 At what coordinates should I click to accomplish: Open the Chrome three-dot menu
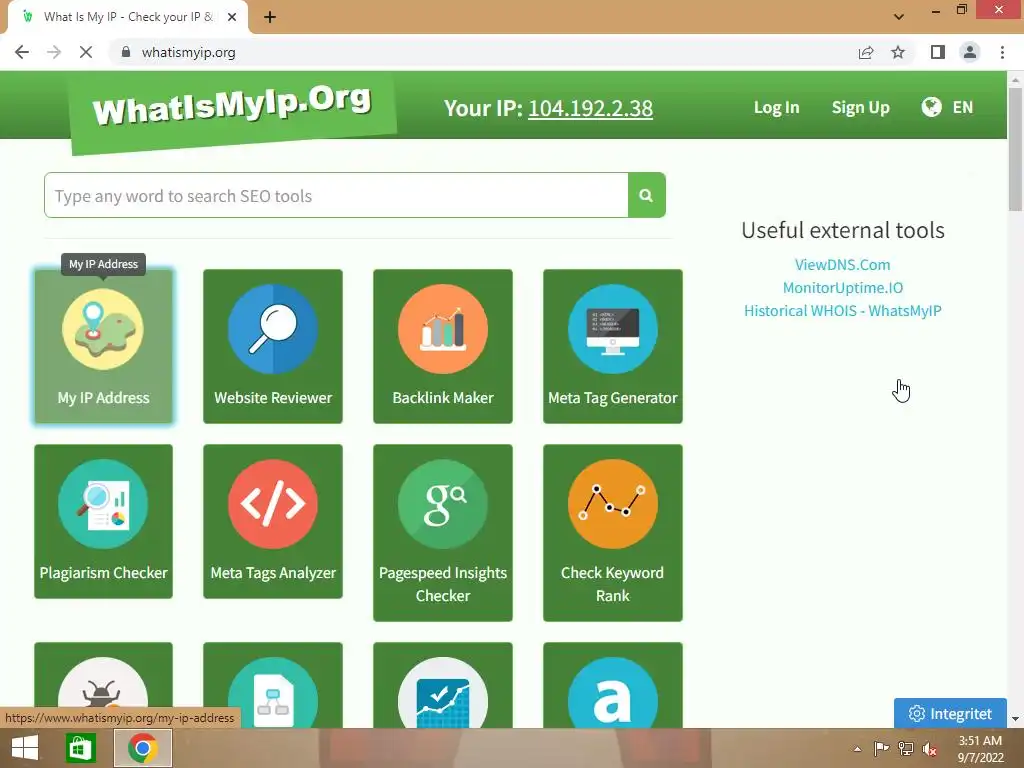point(1002,52)
